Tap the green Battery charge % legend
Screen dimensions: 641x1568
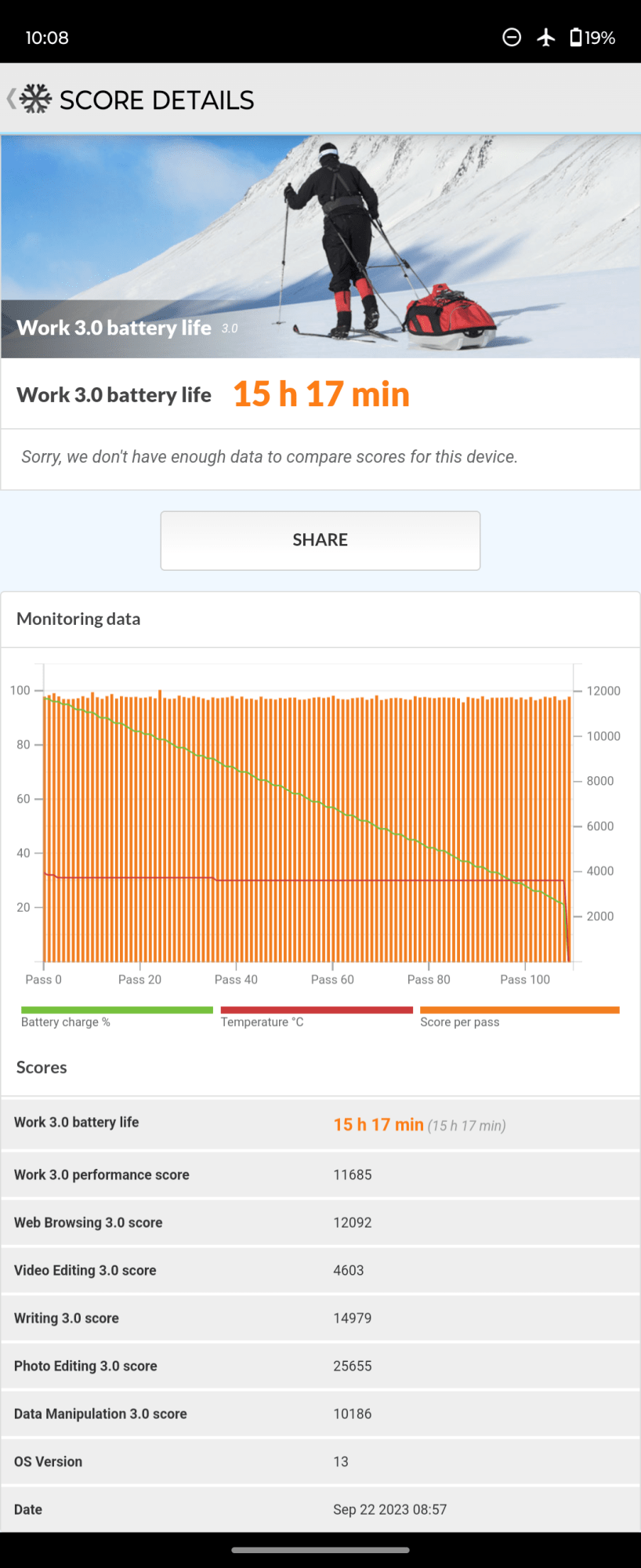click(117, 1016)
